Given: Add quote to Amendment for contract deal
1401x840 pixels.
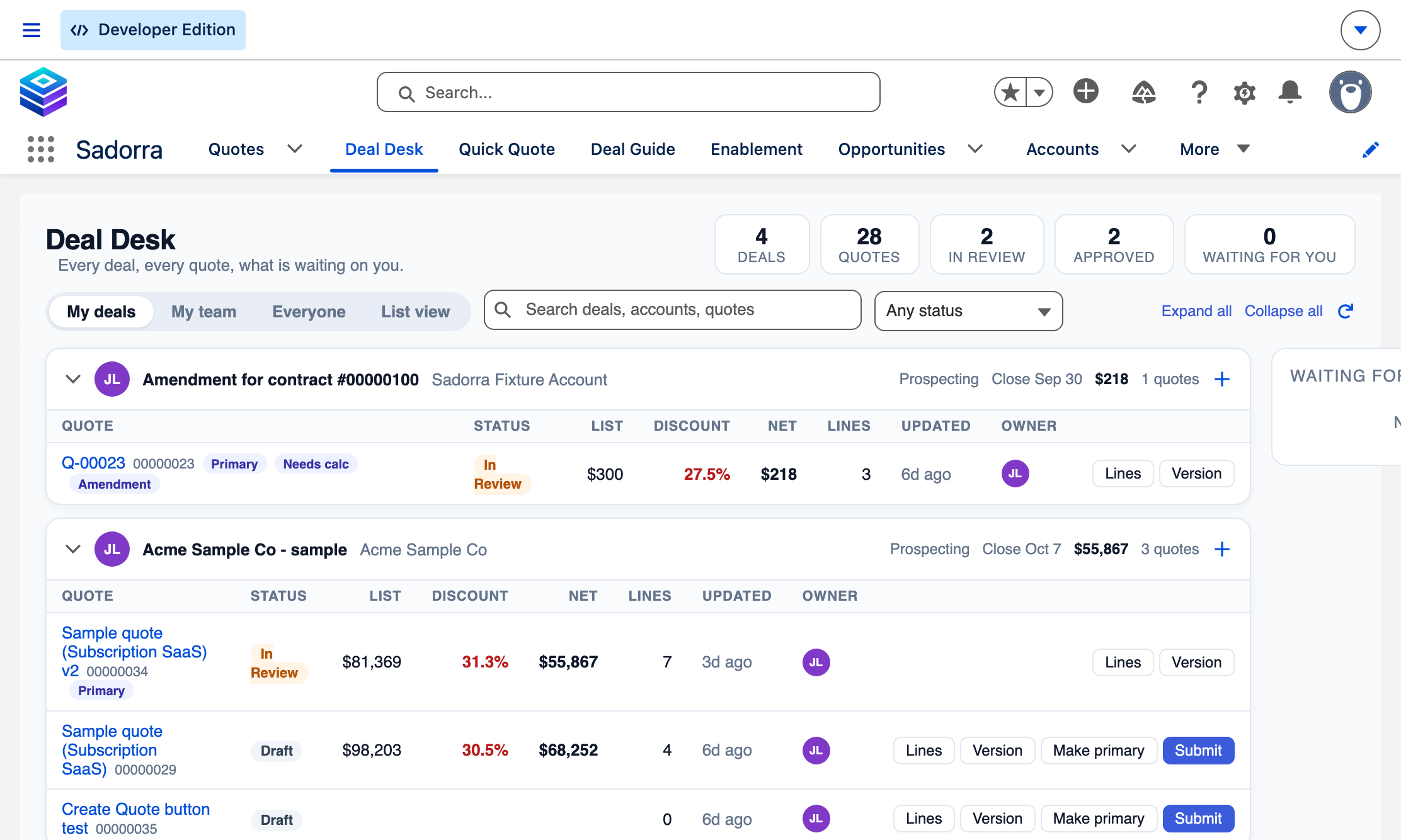Looking at the screenshot, I should 1222,379.
